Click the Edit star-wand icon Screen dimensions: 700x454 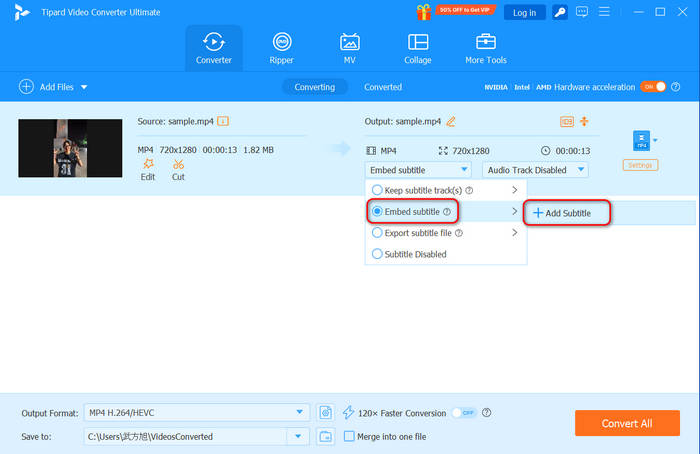pyautogui.click(x=148, y=164)
